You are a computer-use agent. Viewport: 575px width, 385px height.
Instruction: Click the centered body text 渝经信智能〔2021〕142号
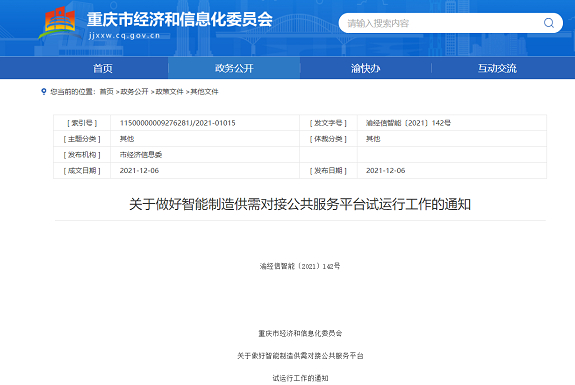300,266
